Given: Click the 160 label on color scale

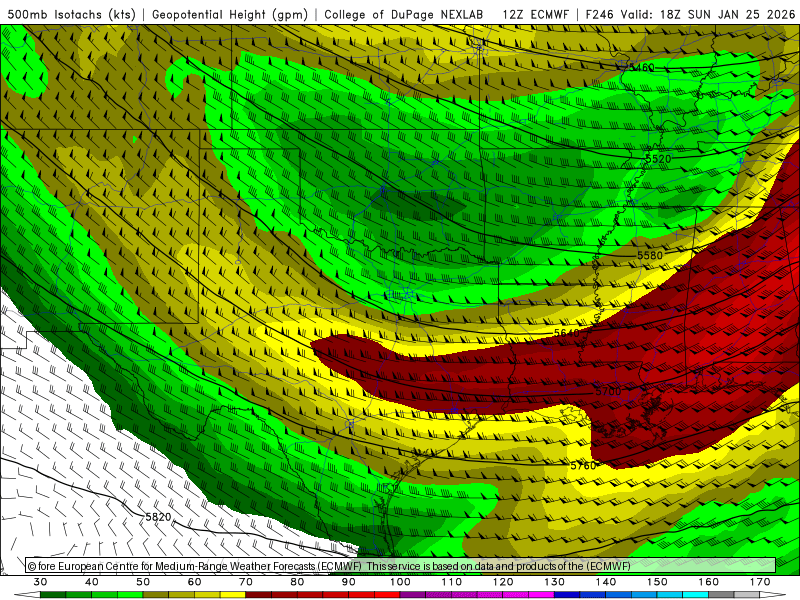Looking at the screenshot, I should point(709,582).
